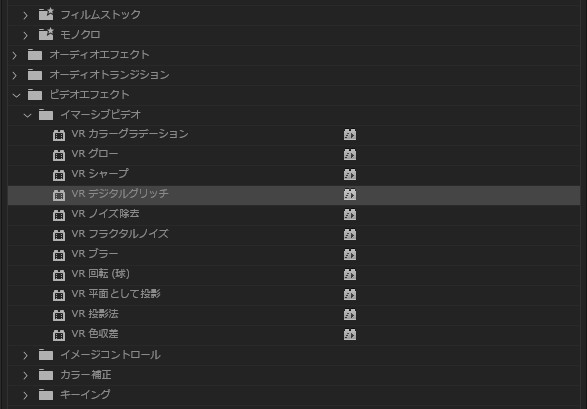This screenshot has height=409, width=587.
Task: Click the accelerated effect badge for VR シャープ
Action: coord(350,174)
